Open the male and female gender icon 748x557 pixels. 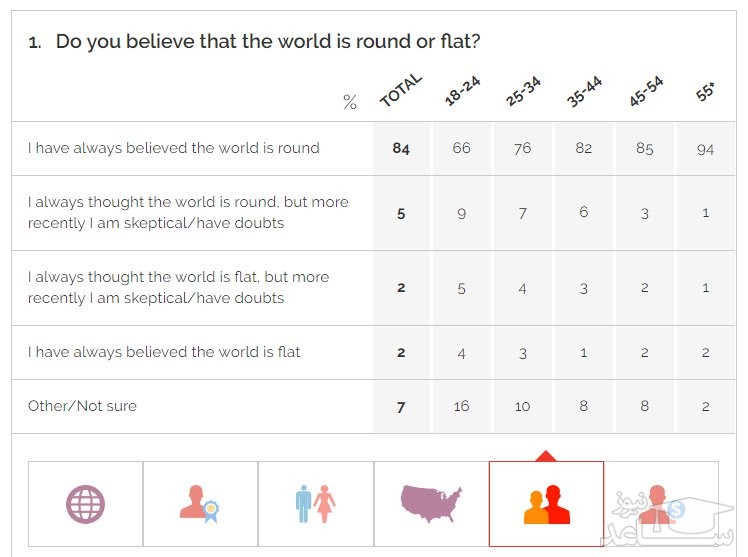click(315, 503)
